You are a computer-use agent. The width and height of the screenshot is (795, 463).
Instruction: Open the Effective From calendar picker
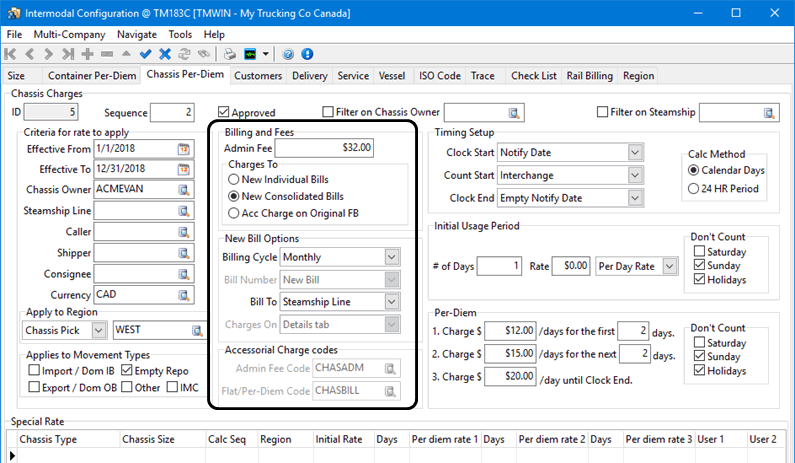[184, 149]
